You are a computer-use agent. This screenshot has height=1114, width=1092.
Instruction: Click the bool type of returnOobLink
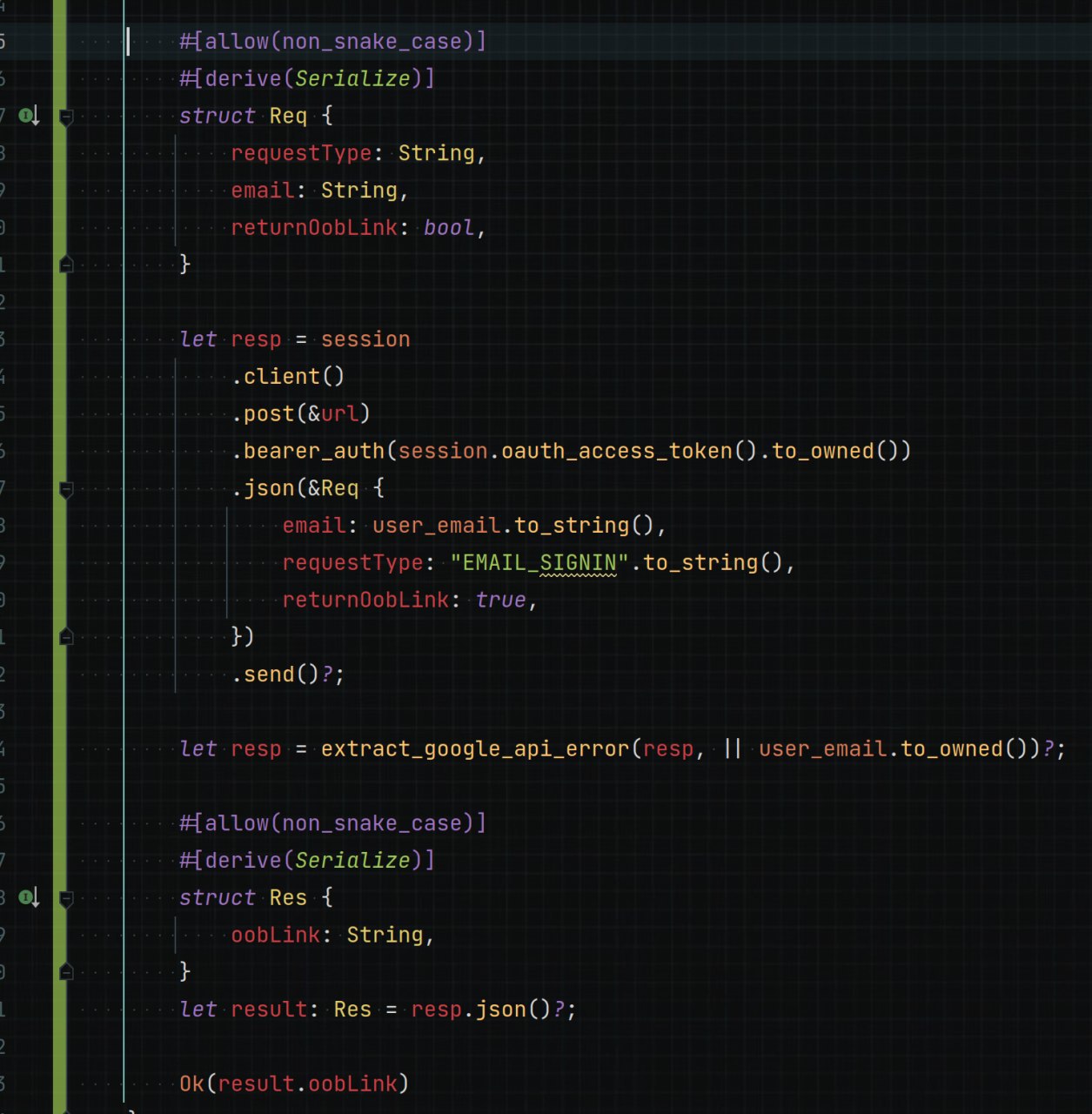click(x=449, y=228)
